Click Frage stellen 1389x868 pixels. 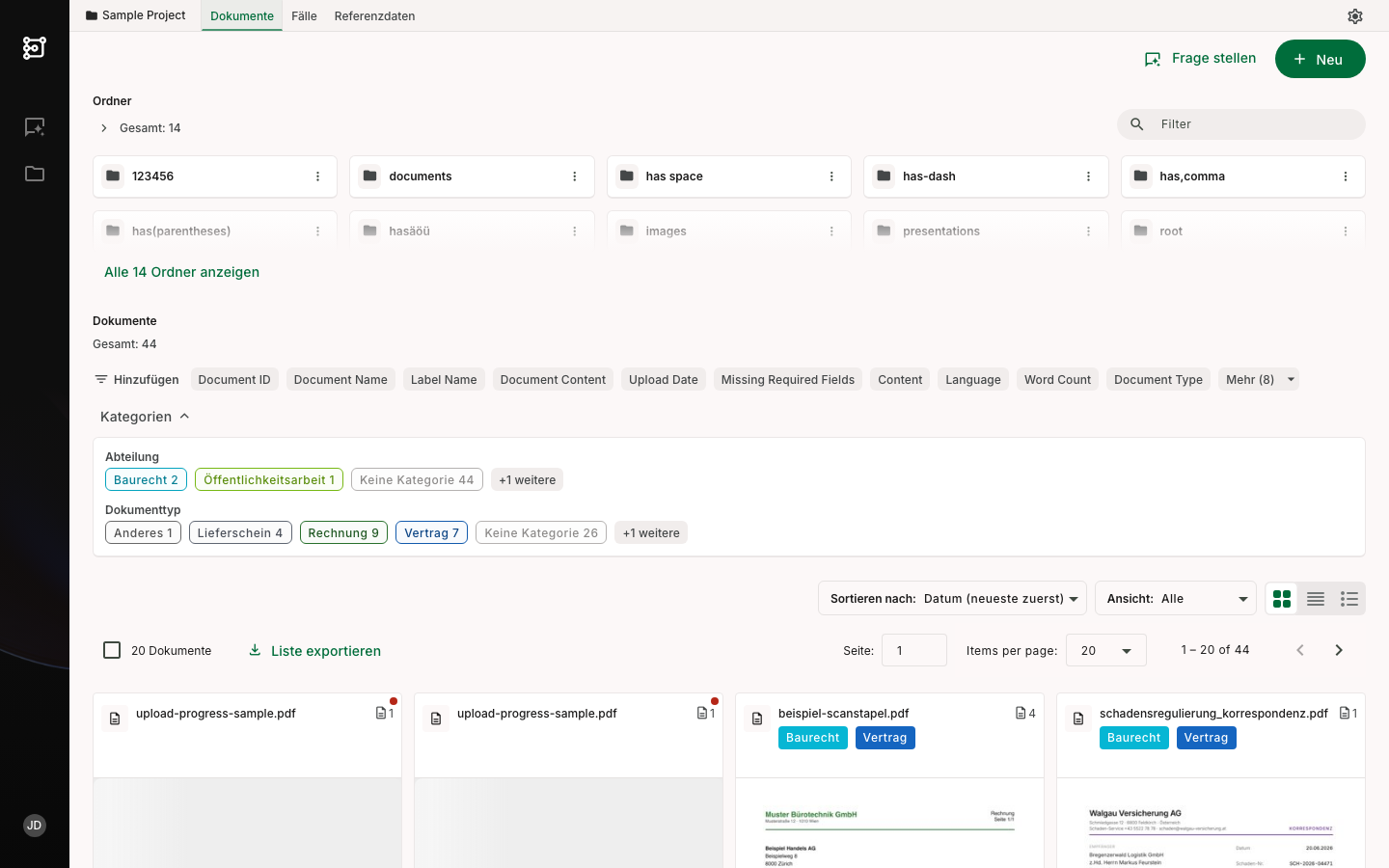coord(1200,59)
